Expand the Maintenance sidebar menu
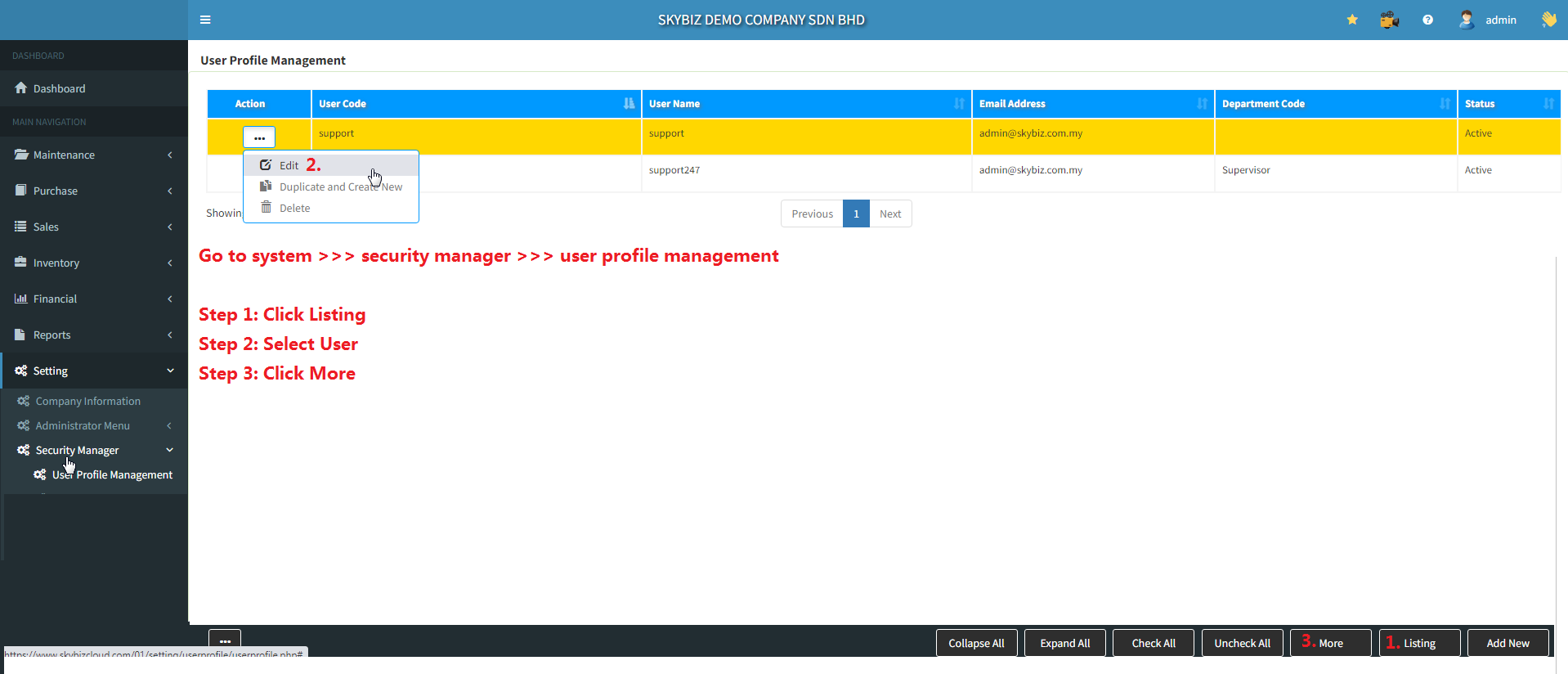 [x=94, y=155]
